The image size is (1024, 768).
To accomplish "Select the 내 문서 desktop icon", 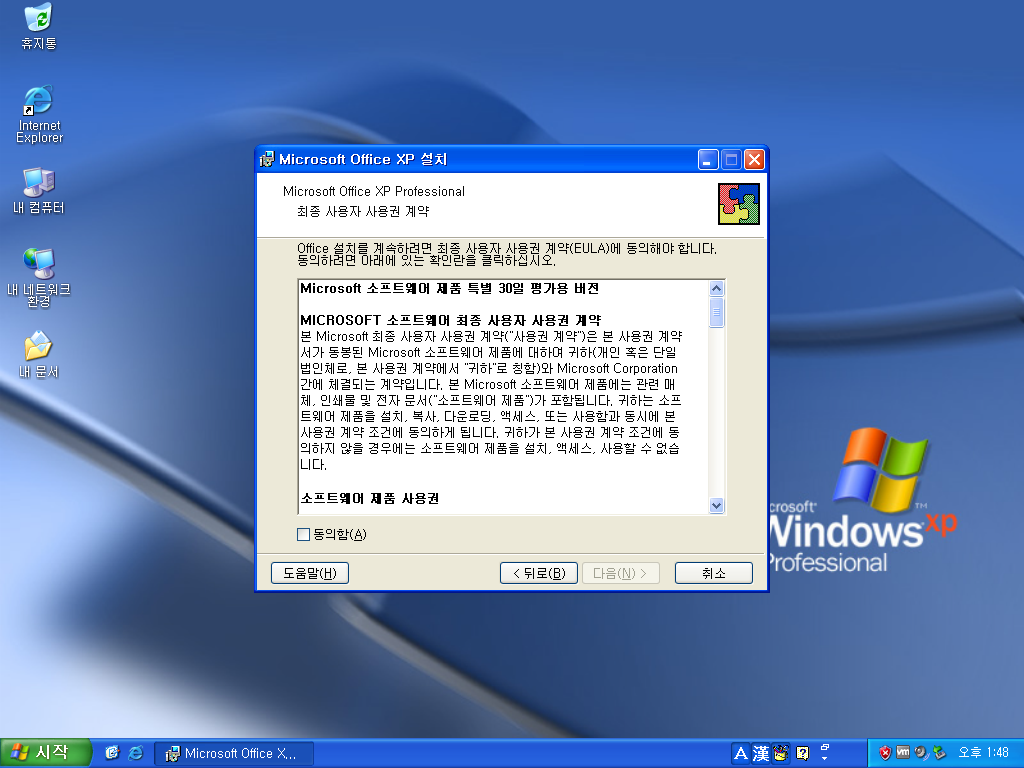I will [x=39, y=355].
